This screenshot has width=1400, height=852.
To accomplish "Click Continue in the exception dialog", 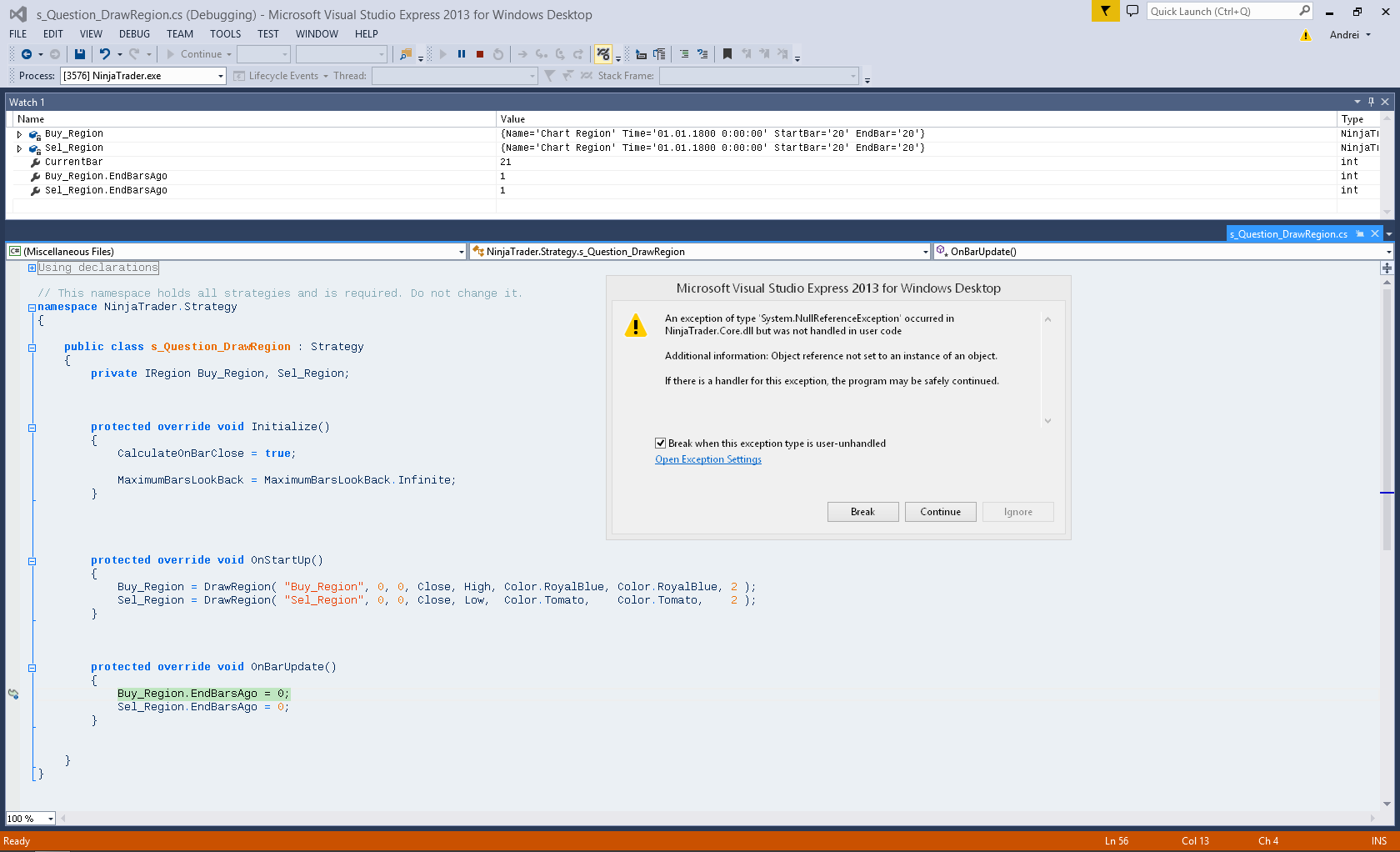I will [940, 512].
